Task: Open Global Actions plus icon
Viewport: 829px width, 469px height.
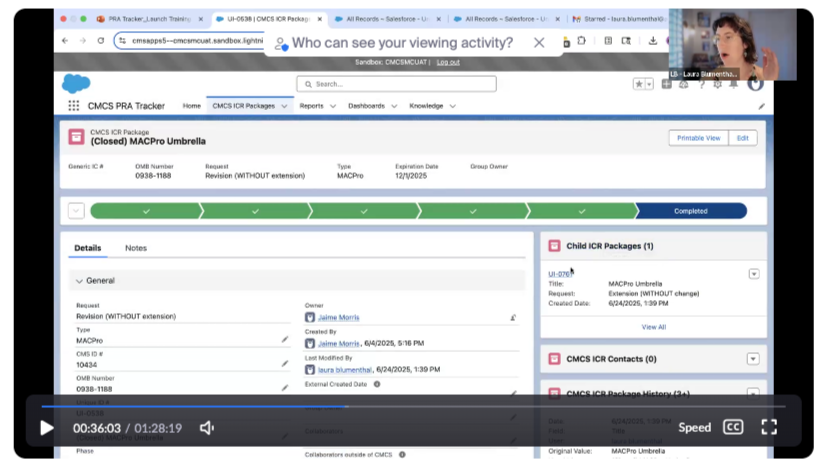Action: [666, 84]
